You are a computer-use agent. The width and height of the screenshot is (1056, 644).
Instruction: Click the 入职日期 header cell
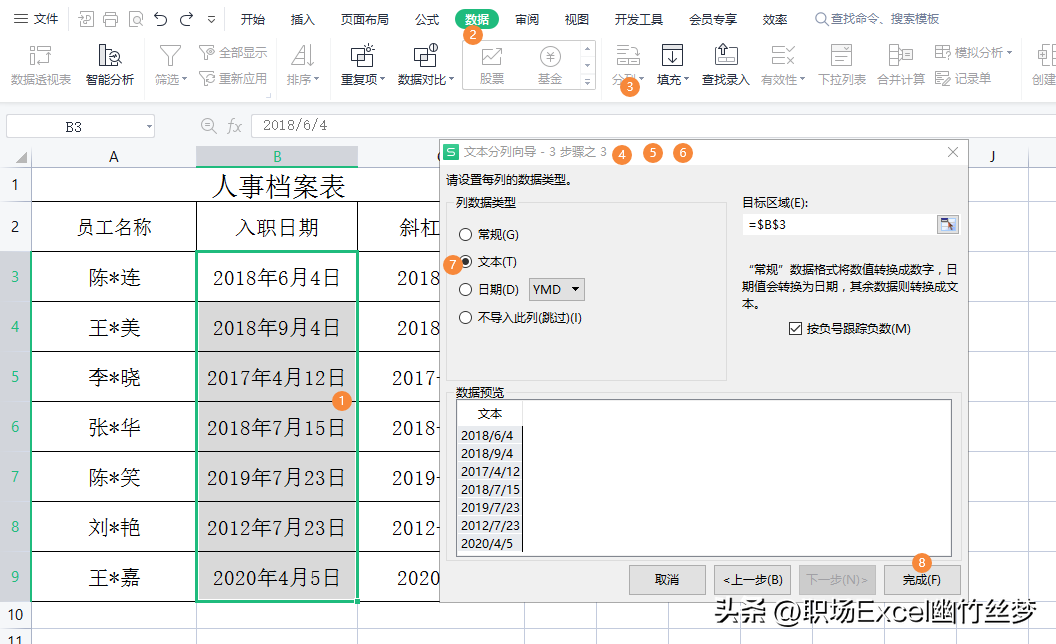click(x=277, y=227)
